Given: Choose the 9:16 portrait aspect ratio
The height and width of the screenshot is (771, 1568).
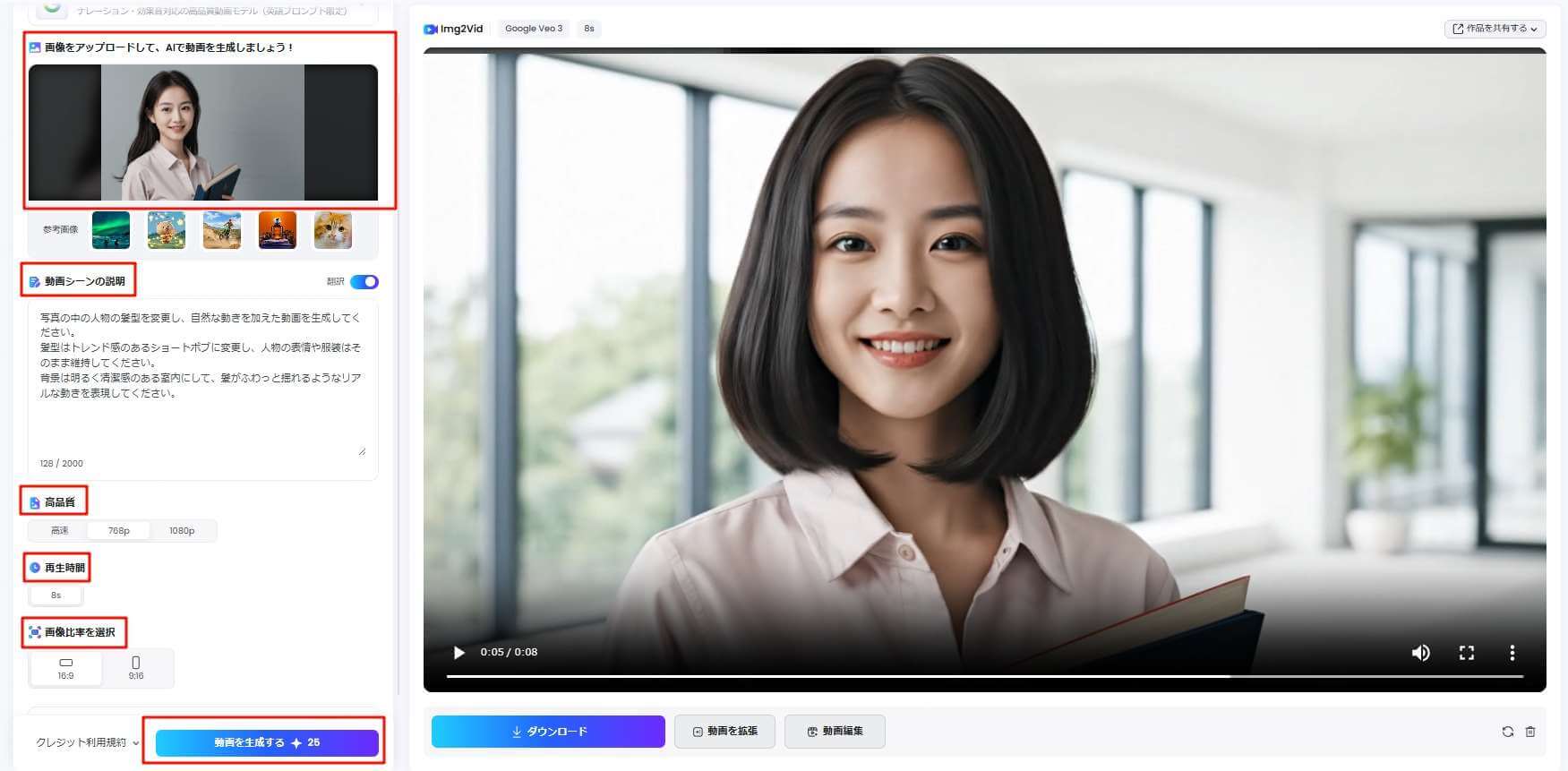Looking at the screenshot, I should [136, 668].
